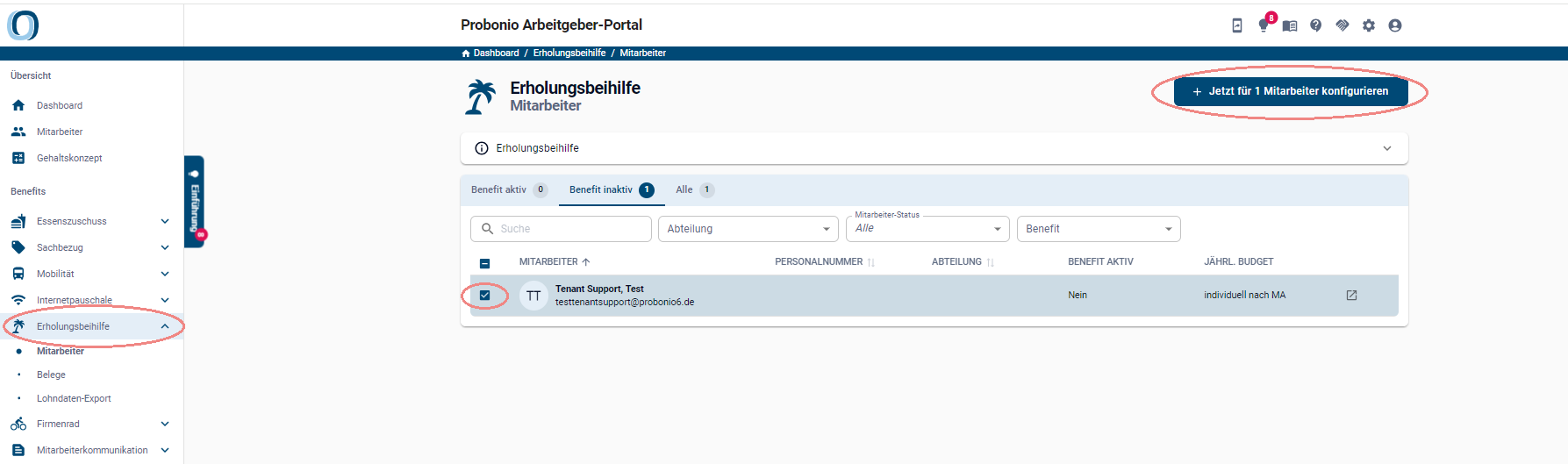Sort by Mitarbeiter column arrow icon
Image resolution: width=1568 pixels, height=464 pixels.
click(586, 262)
